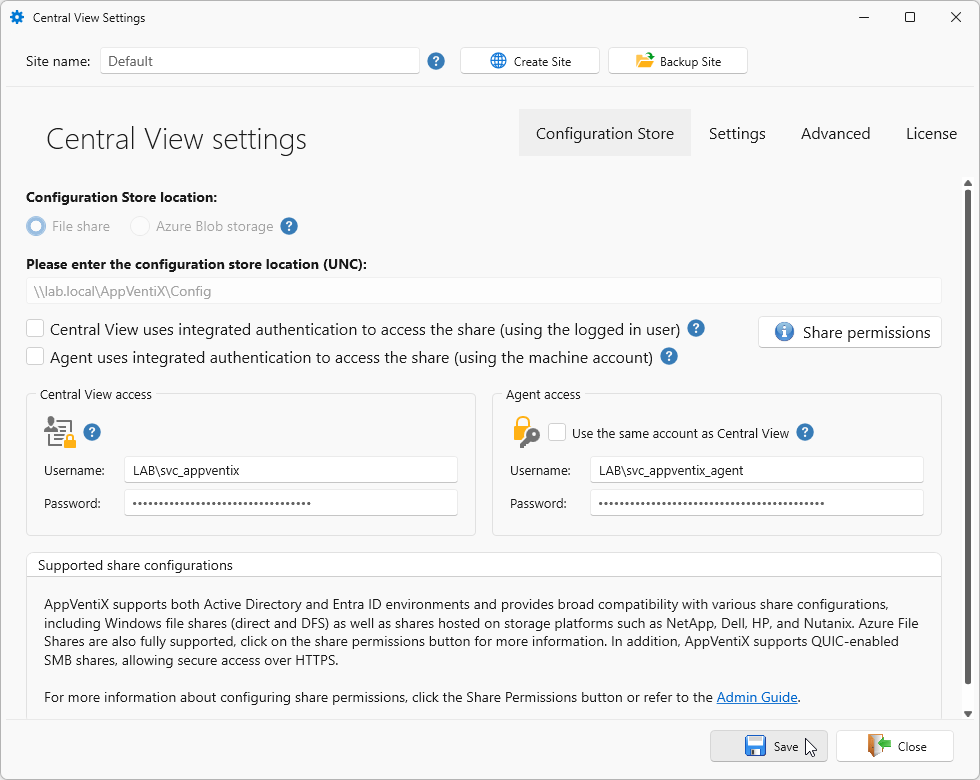The width and height of the screenshot is (980, 780).
Task: Open the Advanced tab
Action: point(835,133)
